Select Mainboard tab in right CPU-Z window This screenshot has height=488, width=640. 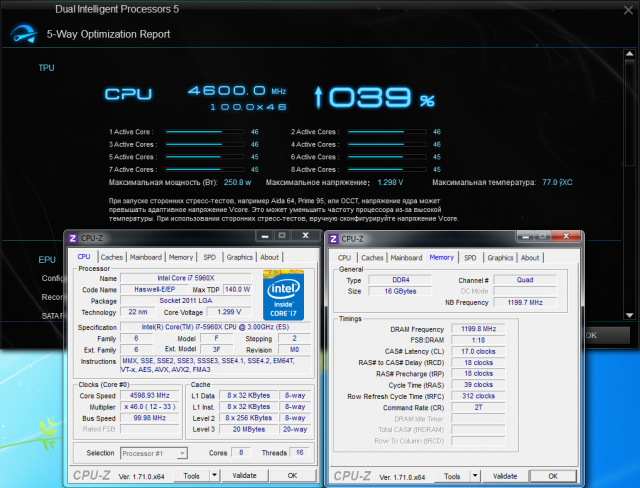[x=406, y=258]
